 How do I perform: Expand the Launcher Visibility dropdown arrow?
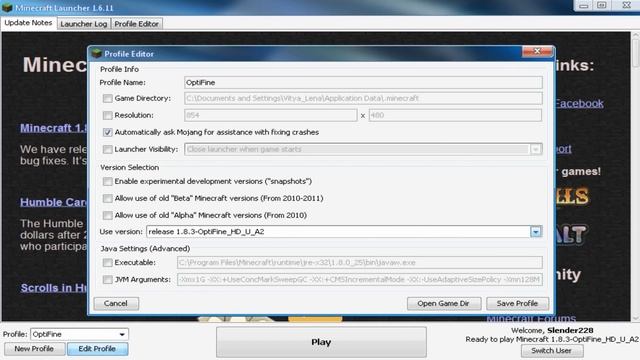536,149
